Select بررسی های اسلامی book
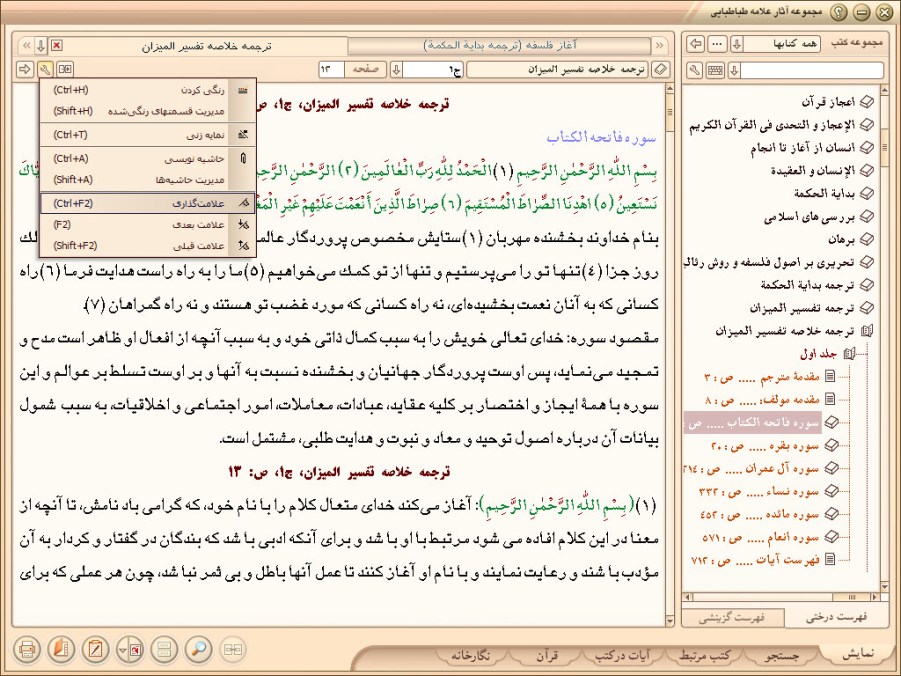The height and width of the screenshot is (676, 901). click(x=810, y=217)
